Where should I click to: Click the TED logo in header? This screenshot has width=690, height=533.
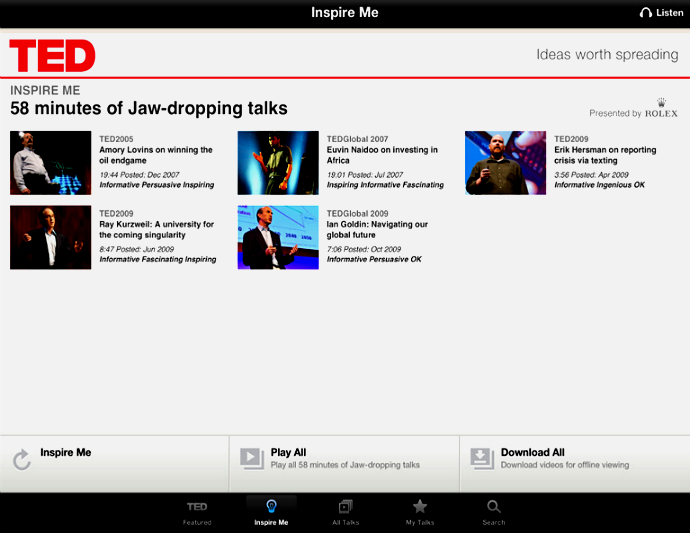pos(52,55)
